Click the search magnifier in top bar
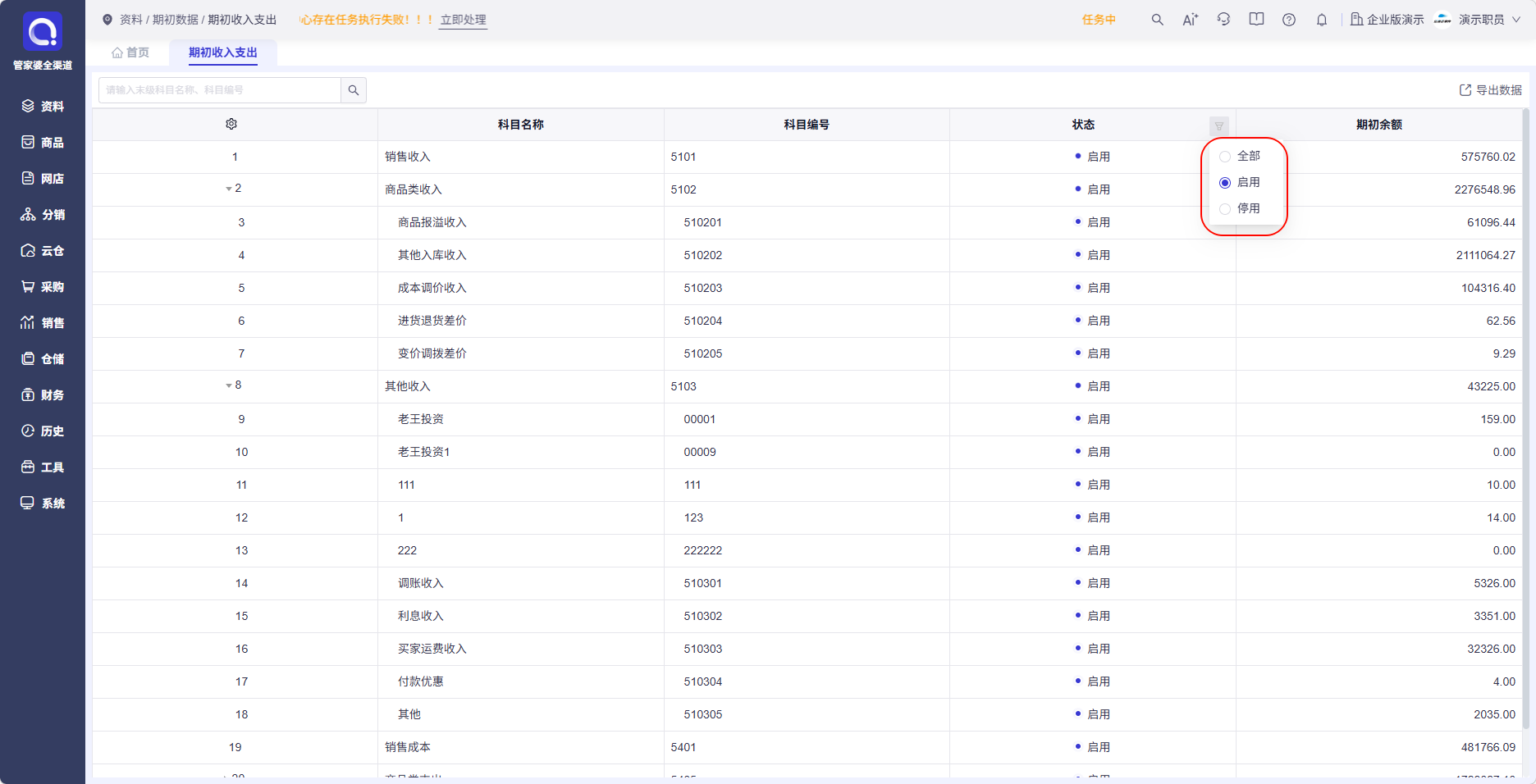Viewport: 1536px width, 784px height. point(1157,20)
